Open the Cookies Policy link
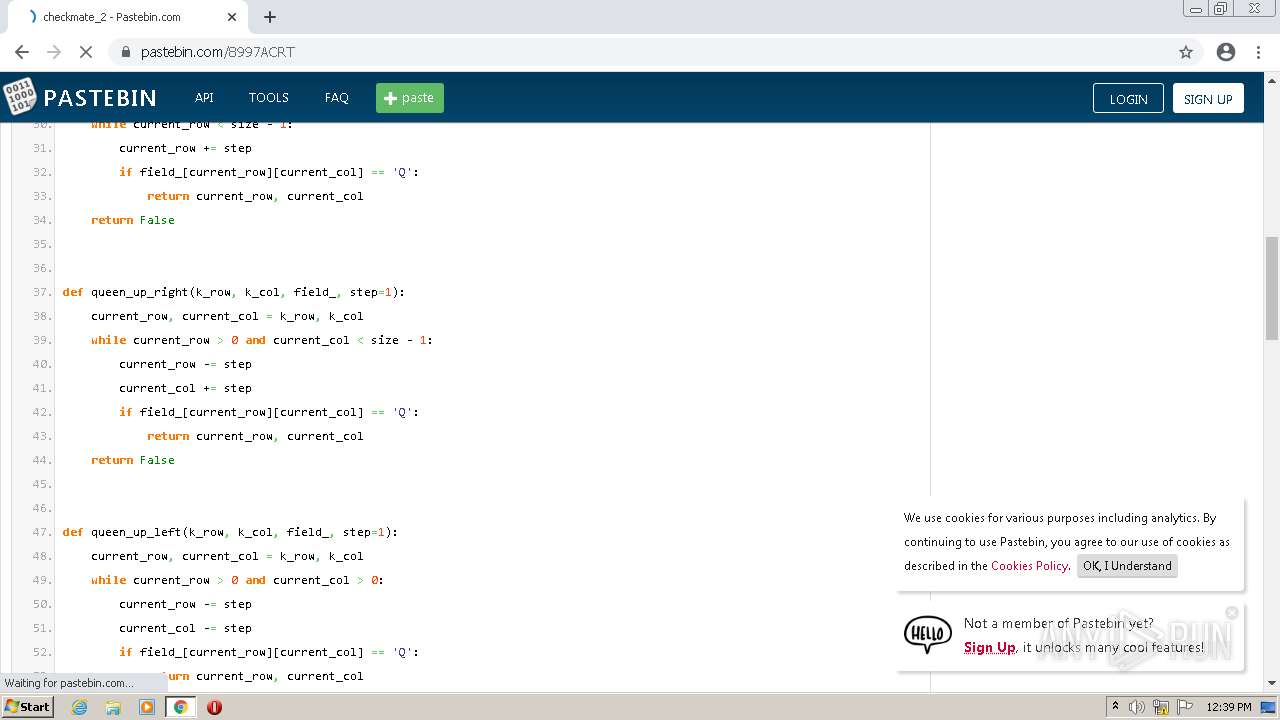Screen dimensions: 1280x720 (1029, 566)
